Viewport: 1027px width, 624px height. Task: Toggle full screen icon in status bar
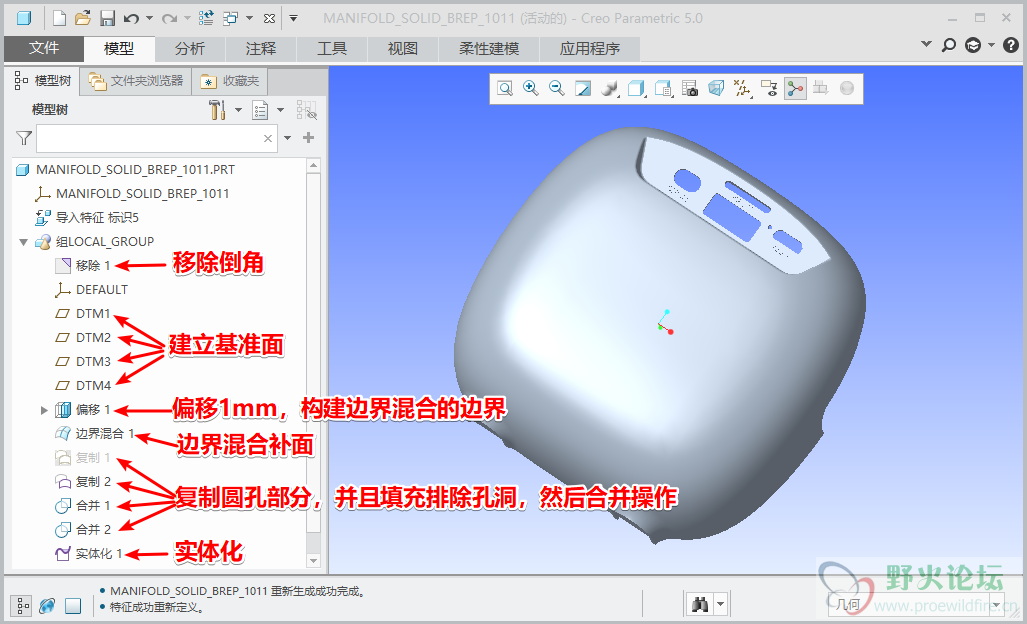(73, 606)
